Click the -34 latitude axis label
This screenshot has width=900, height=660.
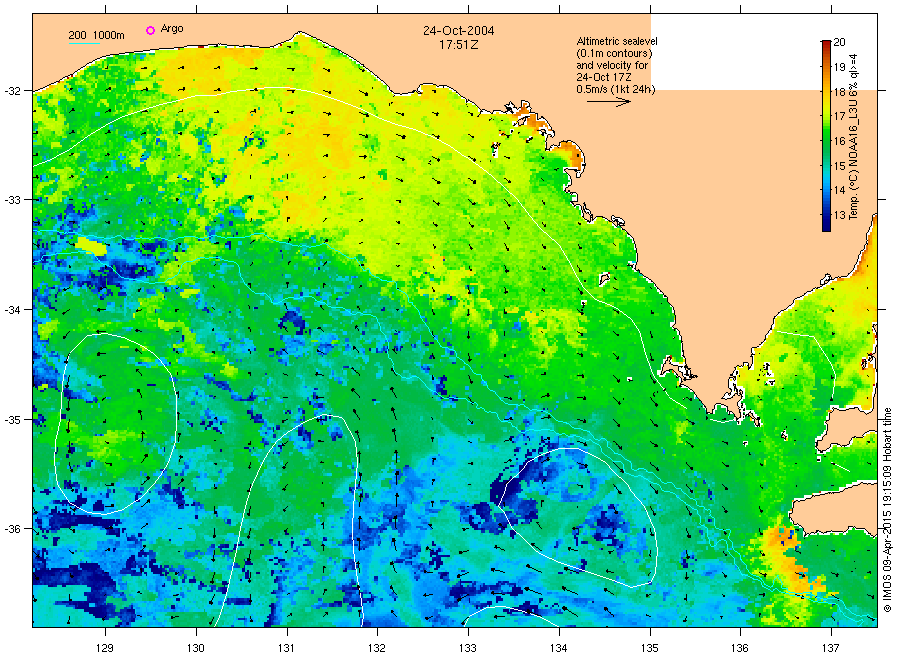12,309
